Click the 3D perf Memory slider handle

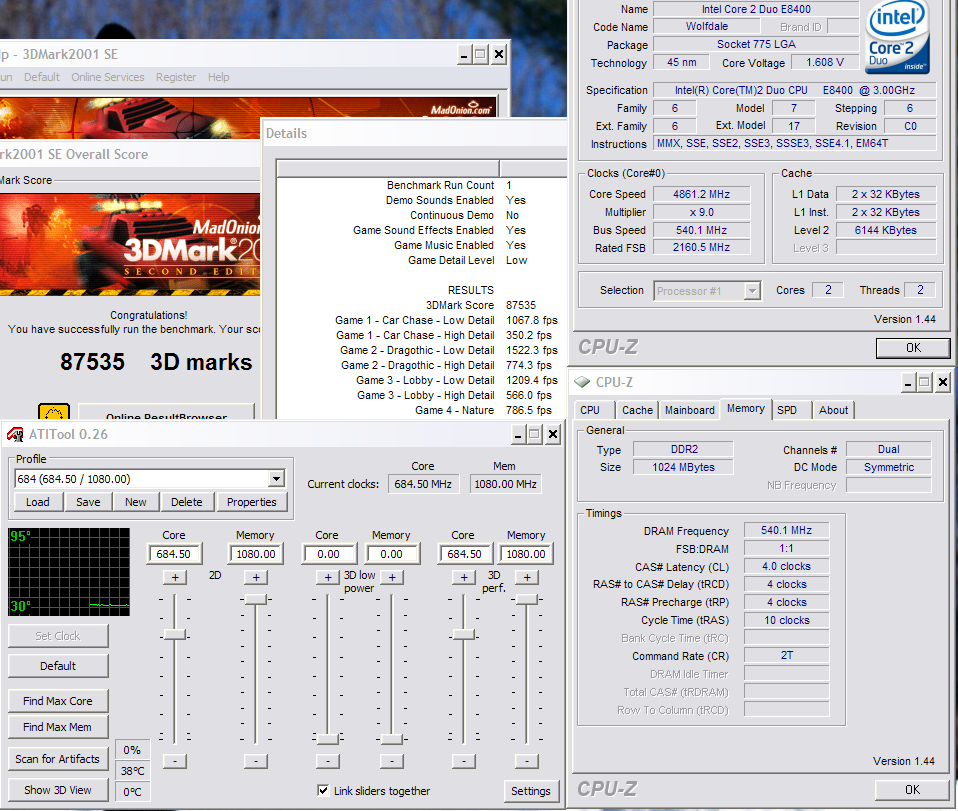(x=527, y=598)
